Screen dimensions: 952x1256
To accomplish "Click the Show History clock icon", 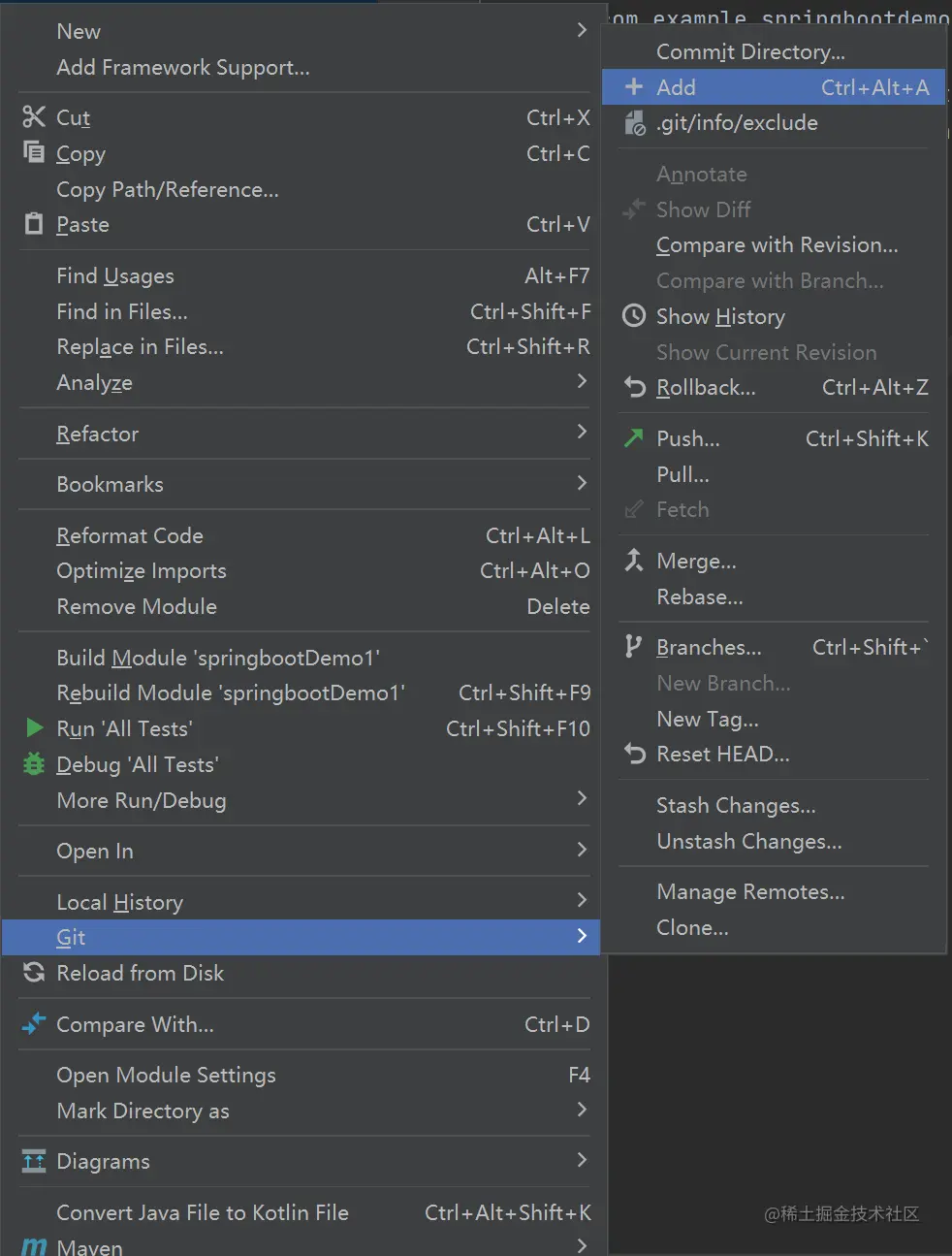I will [x=634, y=315].
